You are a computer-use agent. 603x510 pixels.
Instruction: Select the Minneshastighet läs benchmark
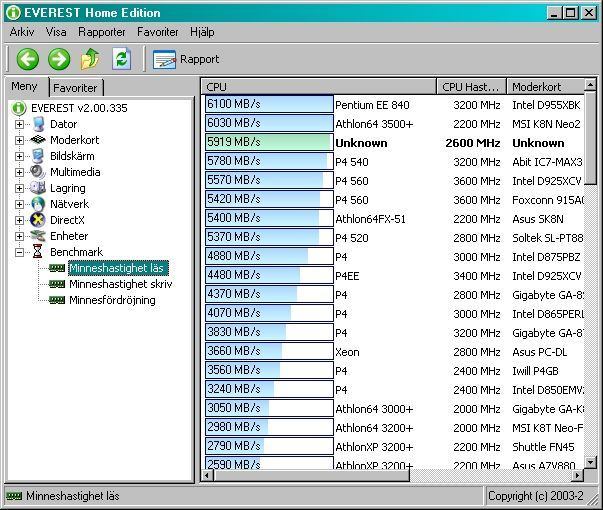pyautogui.click(x=118, y=268)
